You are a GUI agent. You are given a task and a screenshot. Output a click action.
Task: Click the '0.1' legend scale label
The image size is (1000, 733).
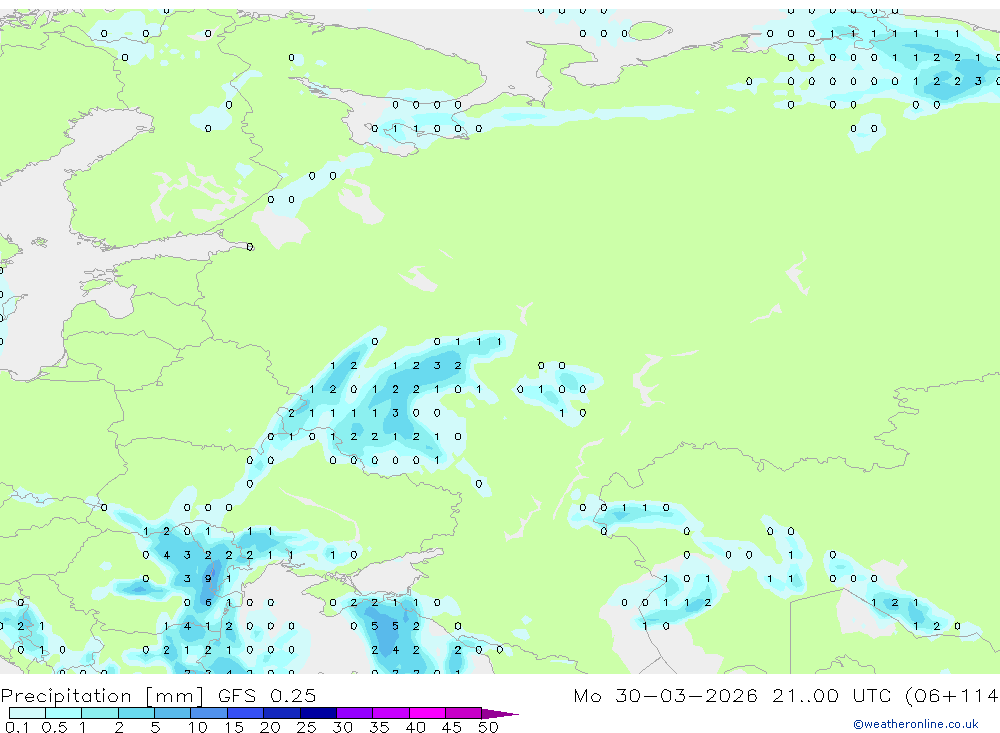[x=17, y=727]
